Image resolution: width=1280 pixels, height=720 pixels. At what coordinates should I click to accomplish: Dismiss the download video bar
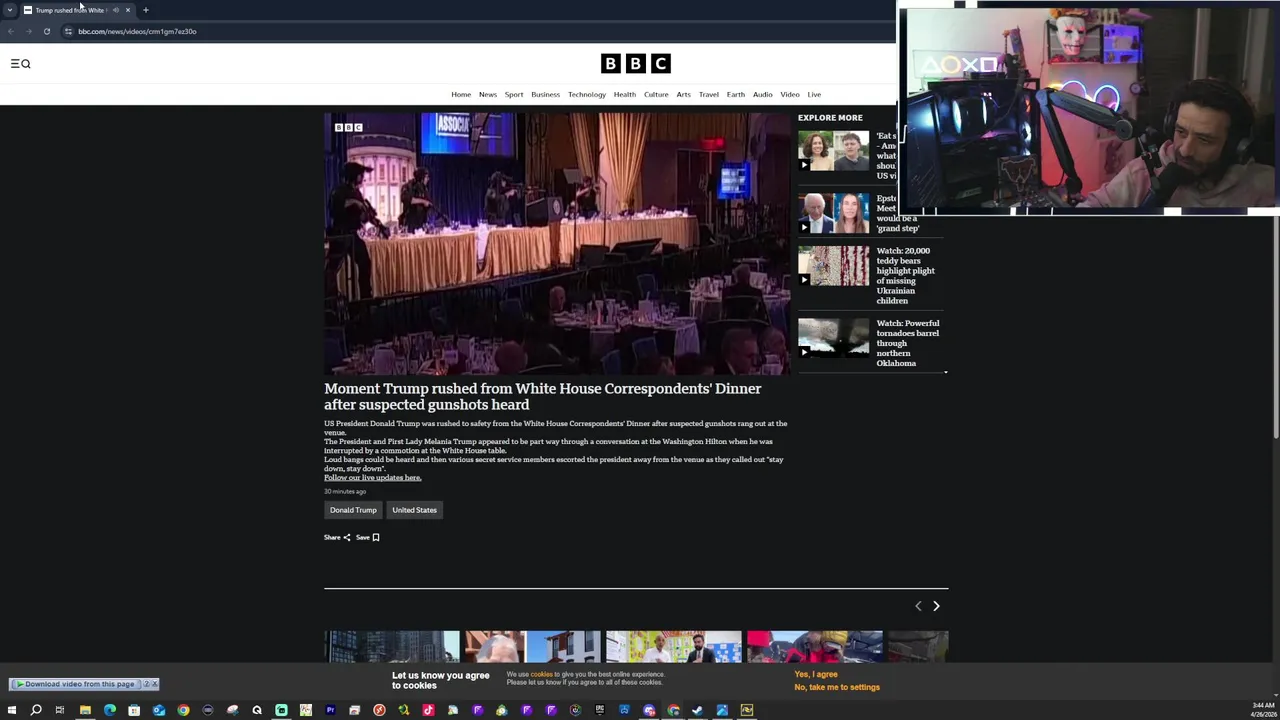[154, 684]
